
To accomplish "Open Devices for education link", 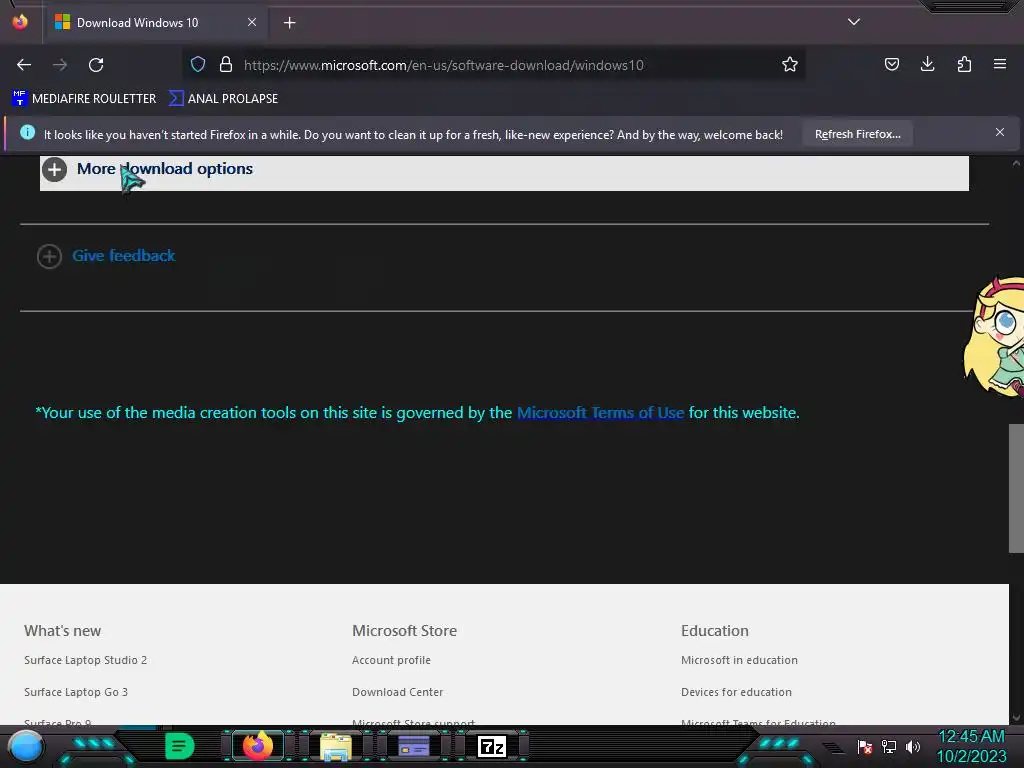I will tap(736, 692).
